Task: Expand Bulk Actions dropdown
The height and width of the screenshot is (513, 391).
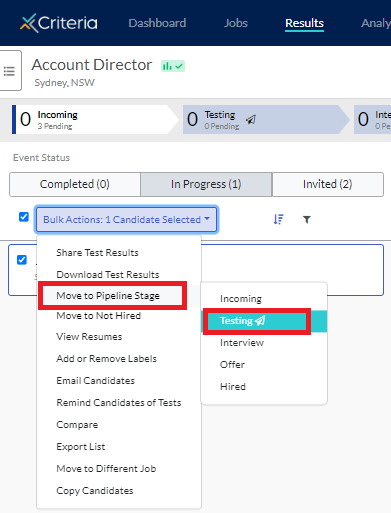Action: pos(127,219)
